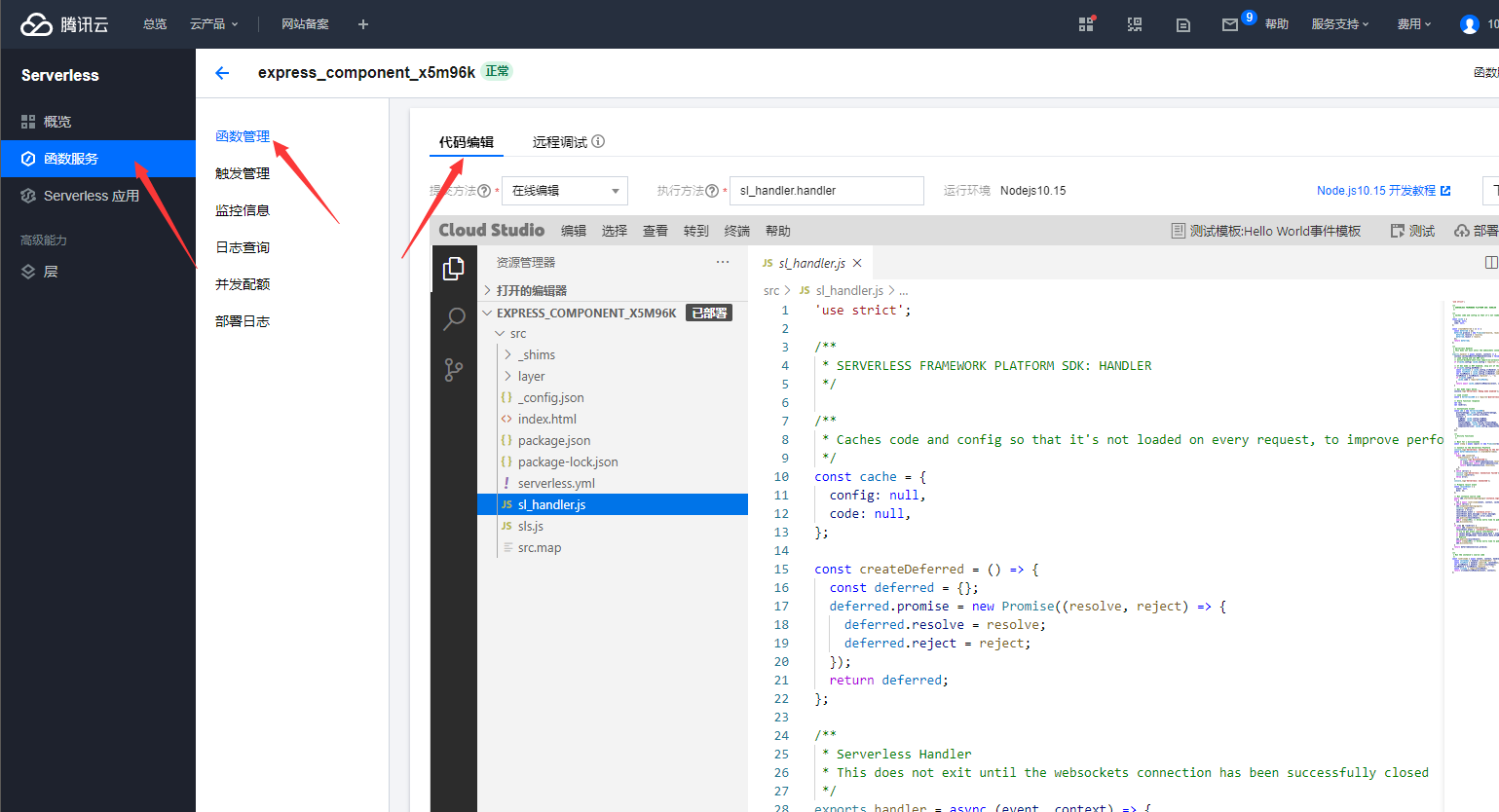
Task: Click the QR code scan icon
Action: point(1135,24)
